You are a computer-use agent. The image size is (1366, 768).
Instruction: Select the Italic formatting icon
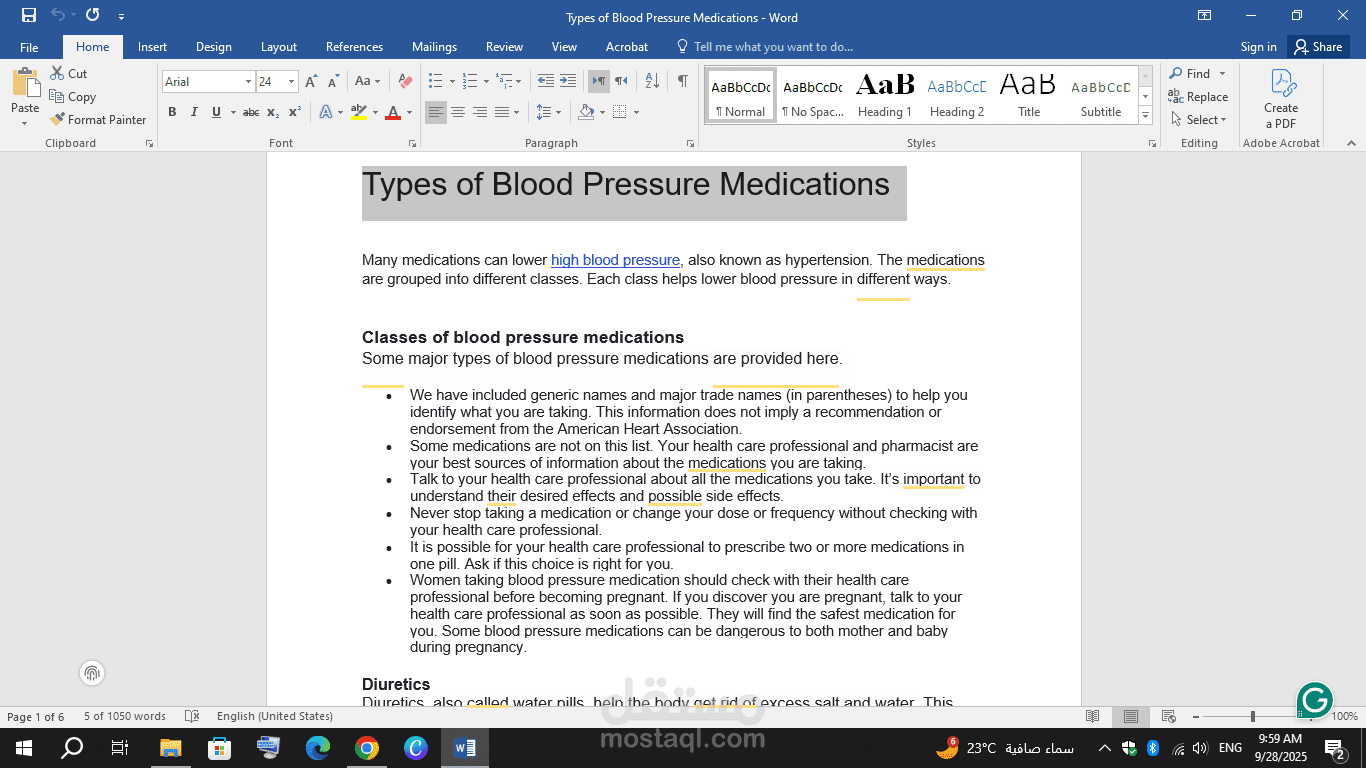[193, 112]
